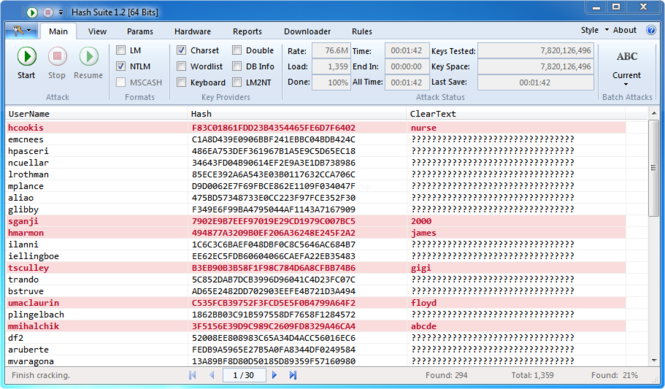Screen dimensions: 665x389
Task: Click cleartext '2000' entry
Action: [x=421, y=221]
